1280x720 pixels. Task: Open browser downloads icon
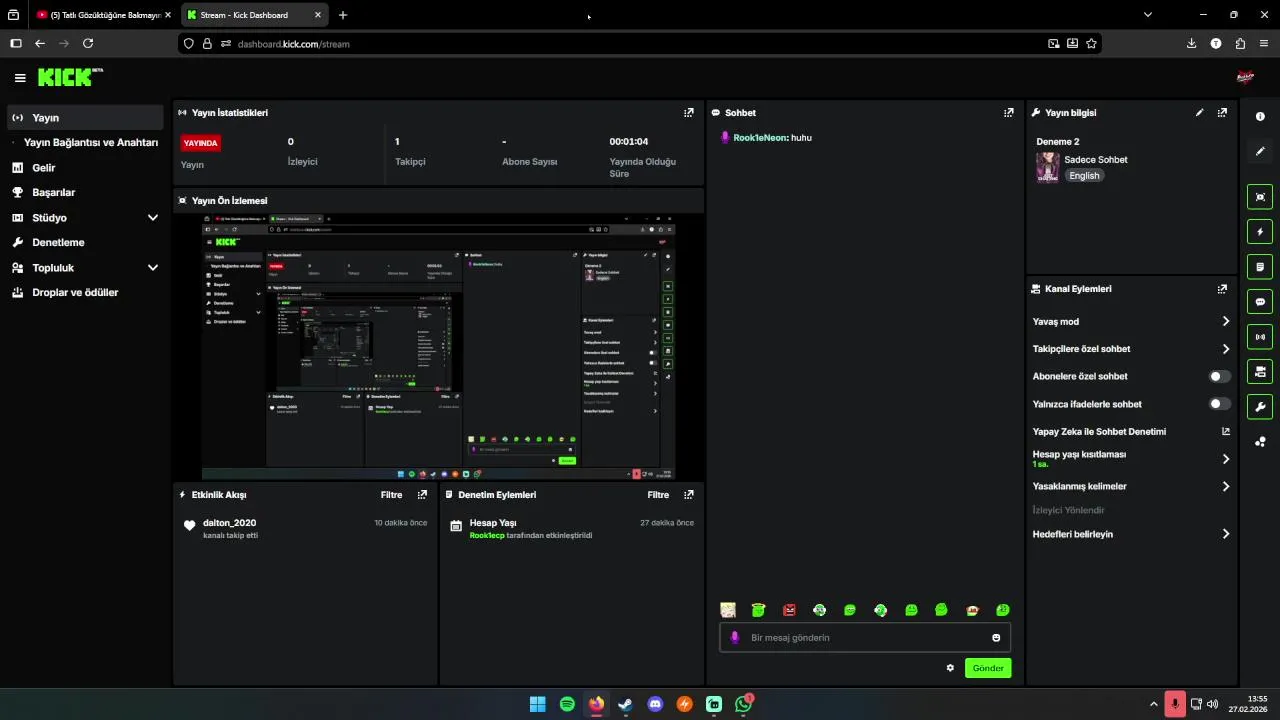tap(1191, 44)
